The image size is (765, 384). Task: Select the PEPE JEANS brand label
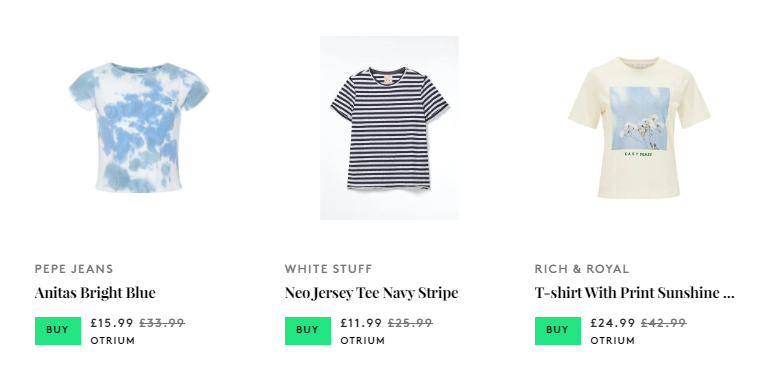[x=74, y=269]
